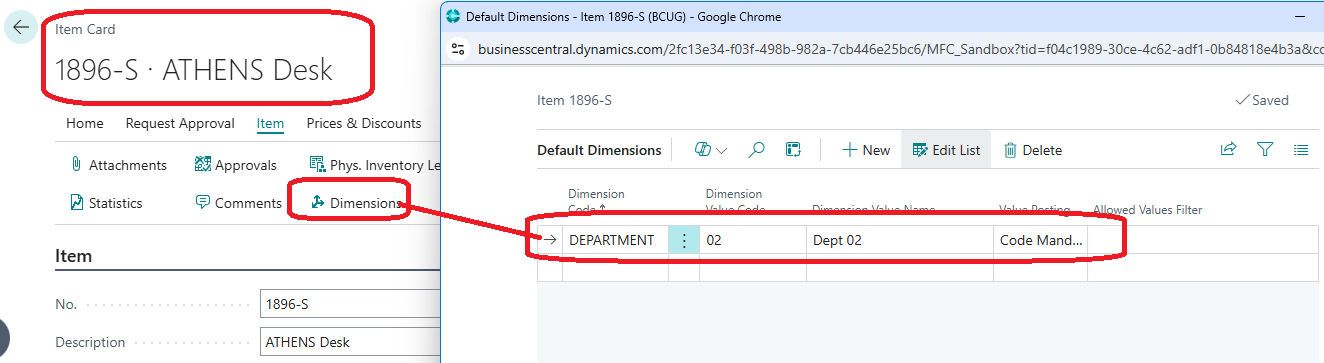
Task: Click the Statistics chart icon
Action: point(76,203)
